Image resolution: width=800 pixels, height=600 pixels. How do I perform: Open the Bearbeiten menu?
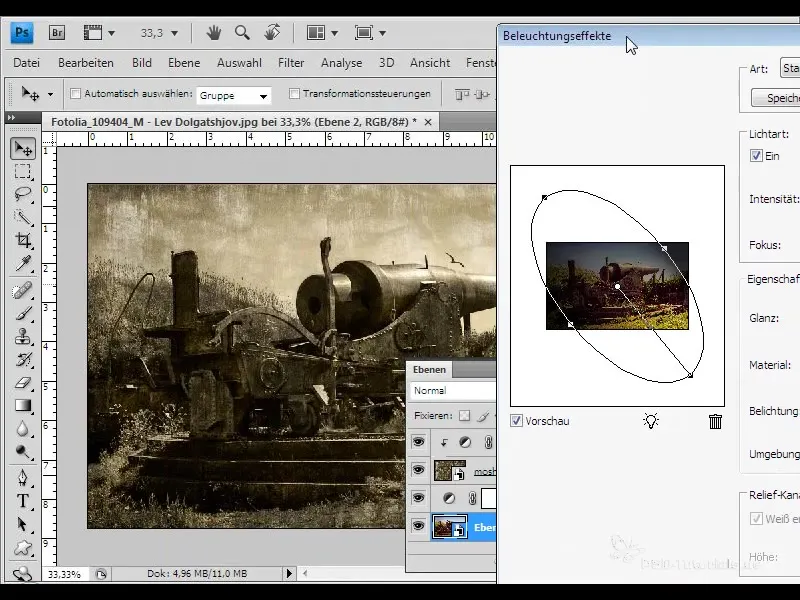point(86,63)
